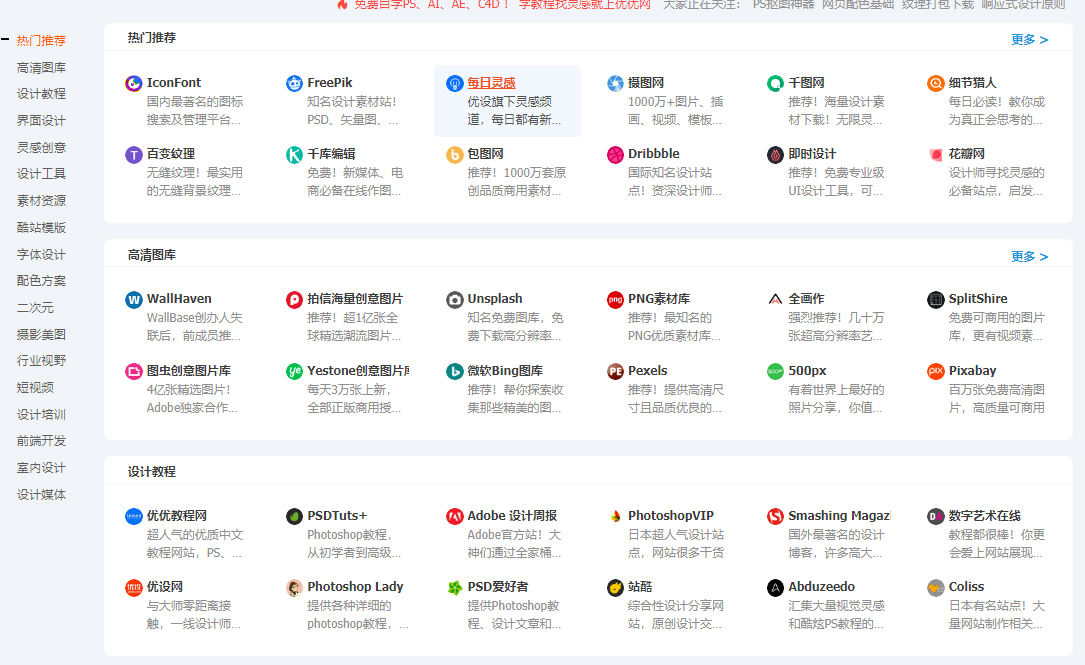Click the 即时设计 dark icon

click(776, 155)
